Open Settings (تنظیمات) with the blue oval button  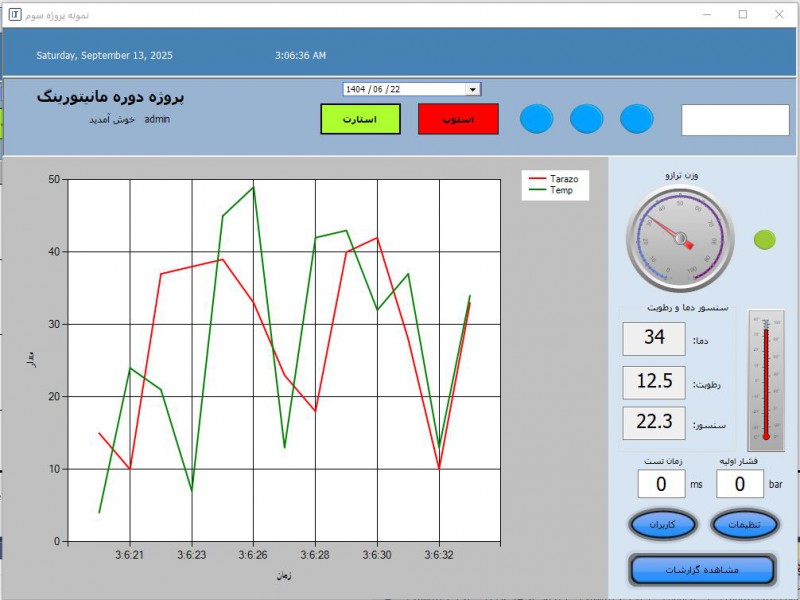[743, 524]
